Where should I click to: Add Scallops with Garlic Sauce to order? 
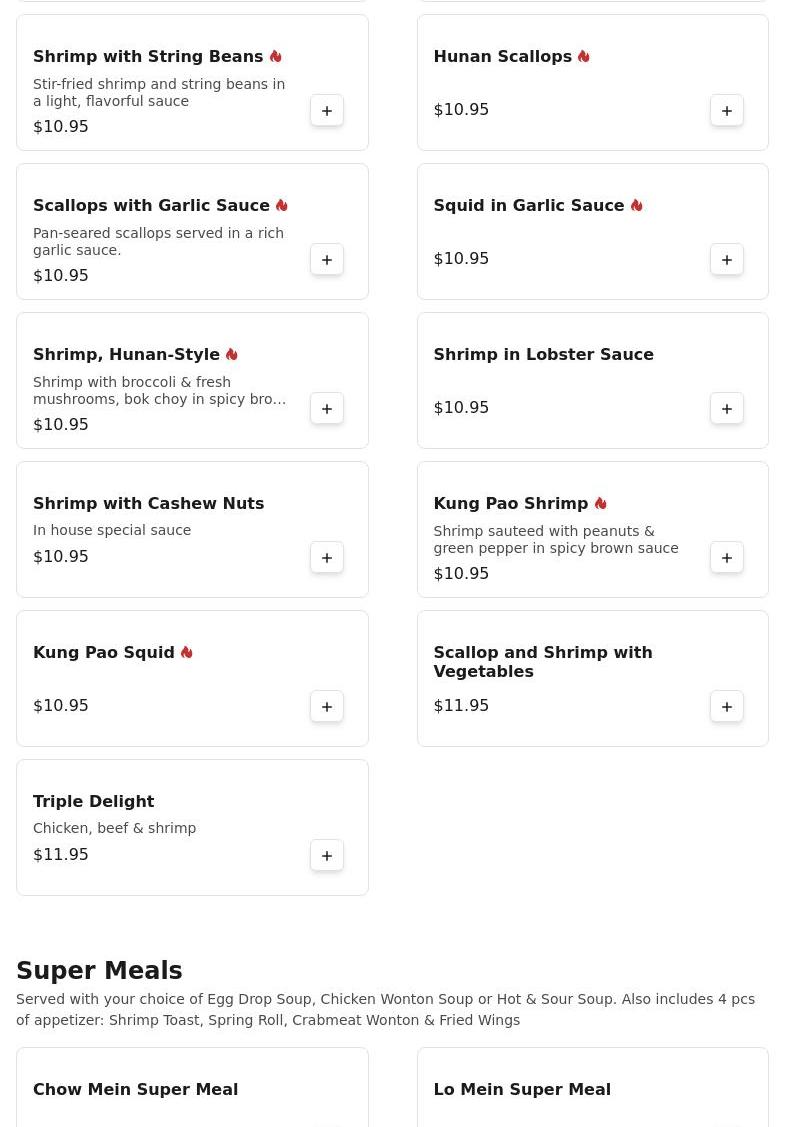click(327, 260)
